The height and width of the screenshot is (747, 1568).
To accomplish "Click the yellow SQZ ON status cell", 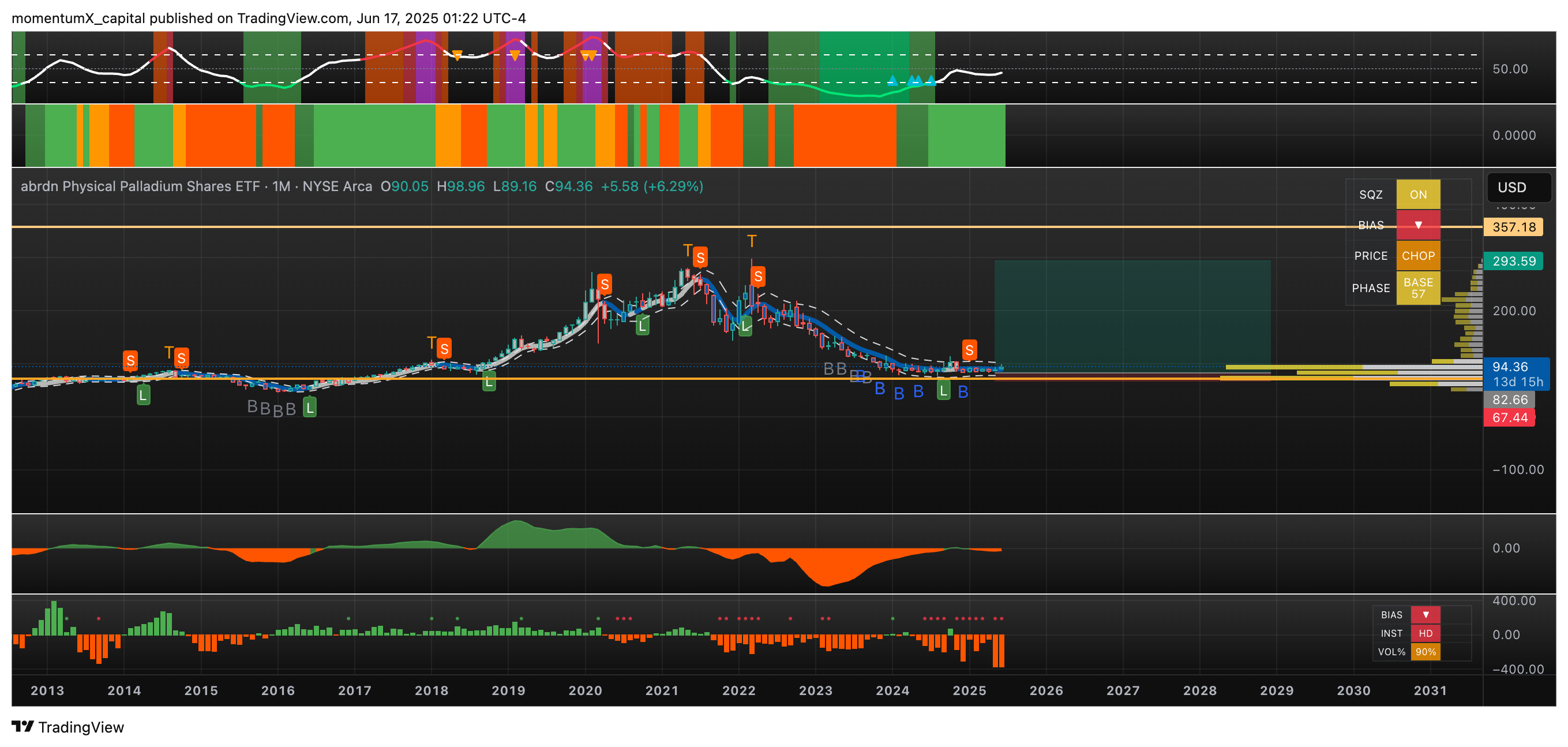I will (1417, 195).
